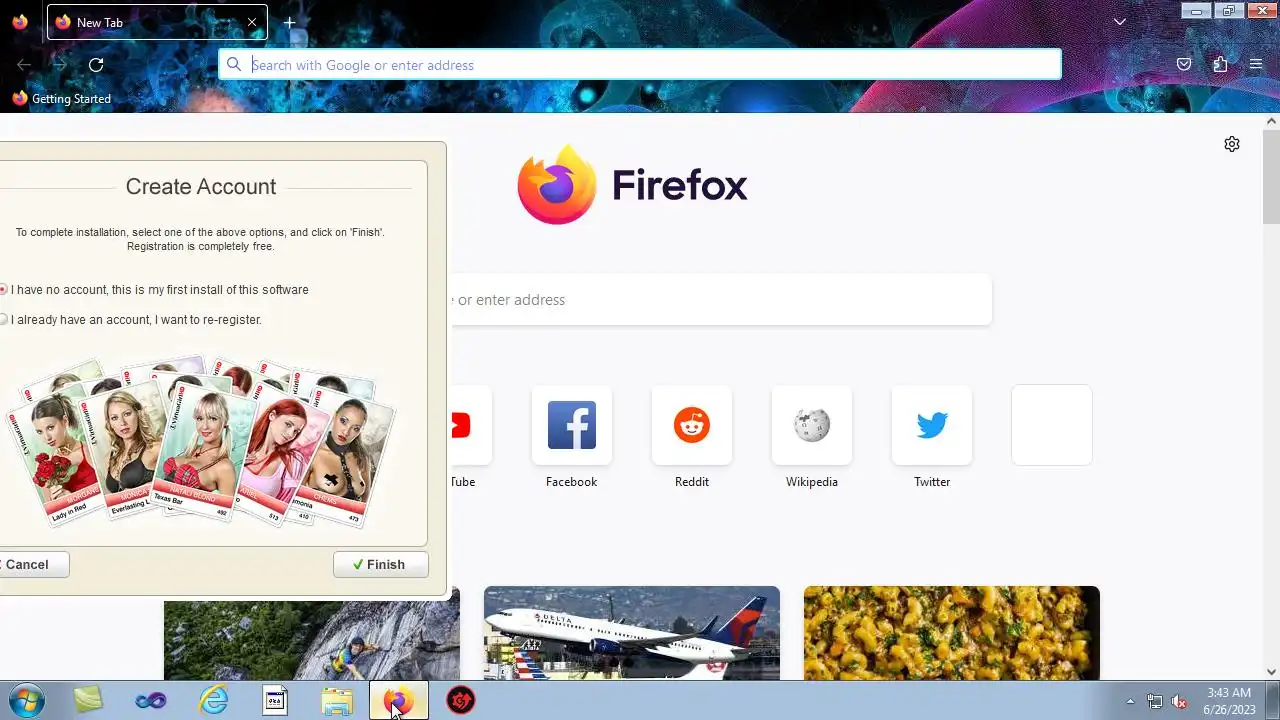Show hidden system tray icons
The image size is (1280, 720).
(x=1130, y=701)
